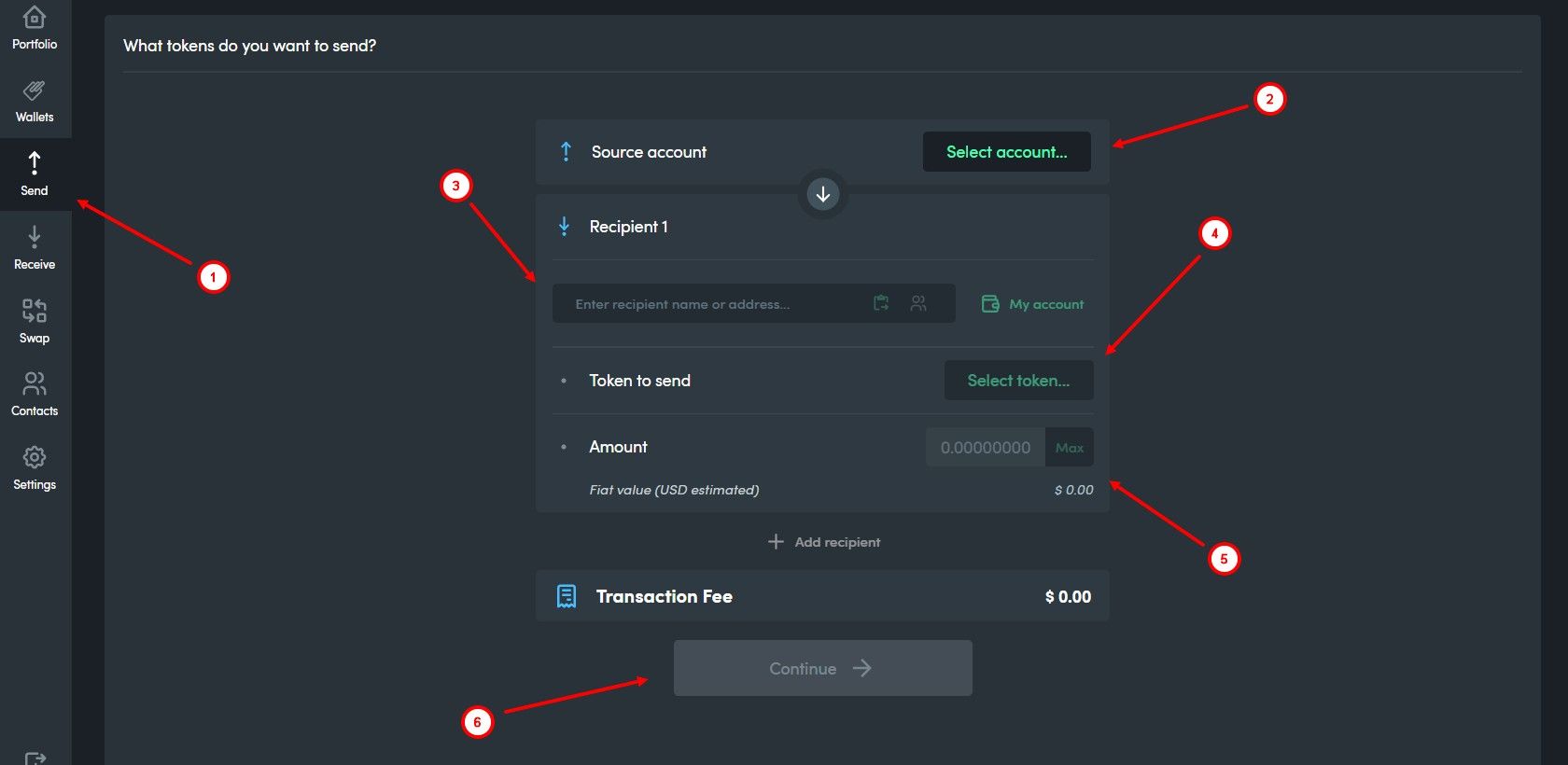Click the Recipient 1 down-arrow icon
Screen dimensions: 1568x765
tap(564, 226)
